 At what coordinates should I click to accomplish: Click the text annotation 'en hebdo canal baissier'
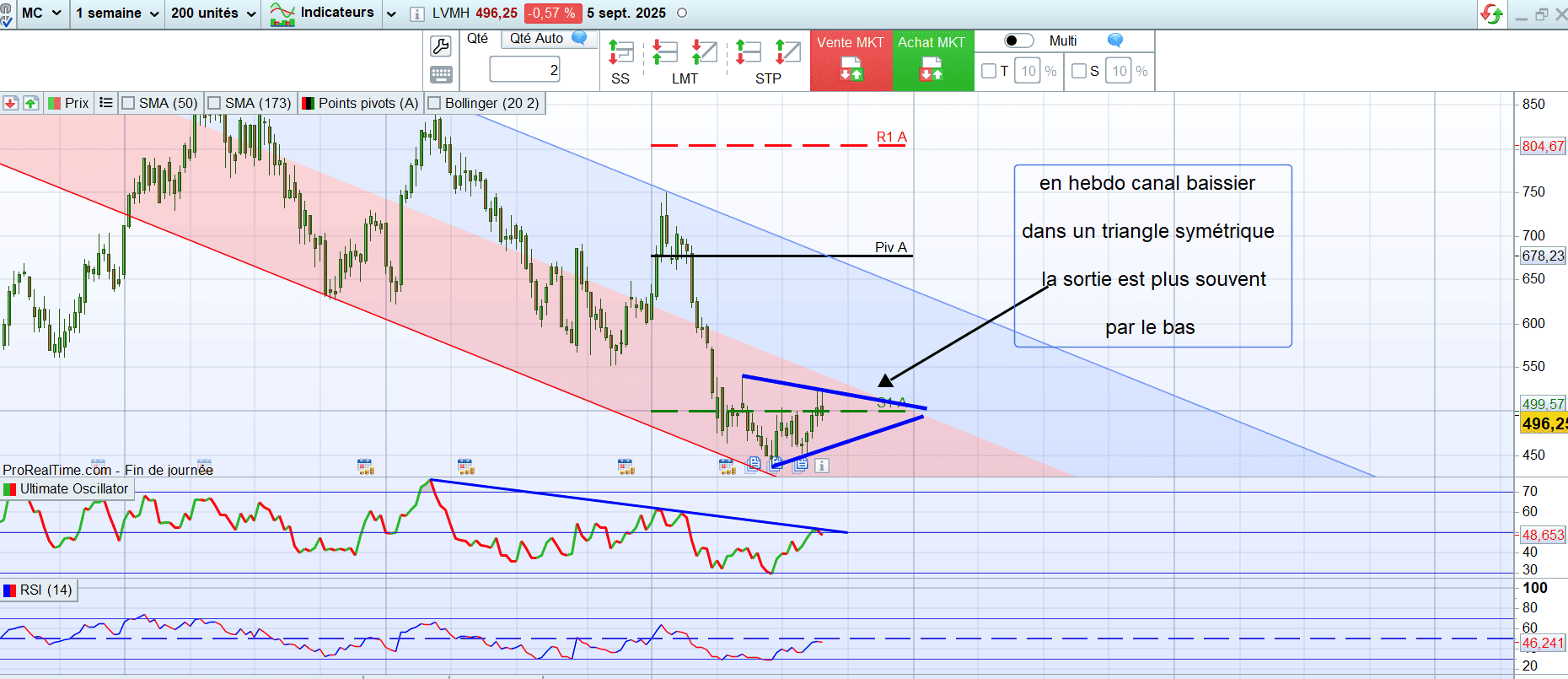[1147, 183]
